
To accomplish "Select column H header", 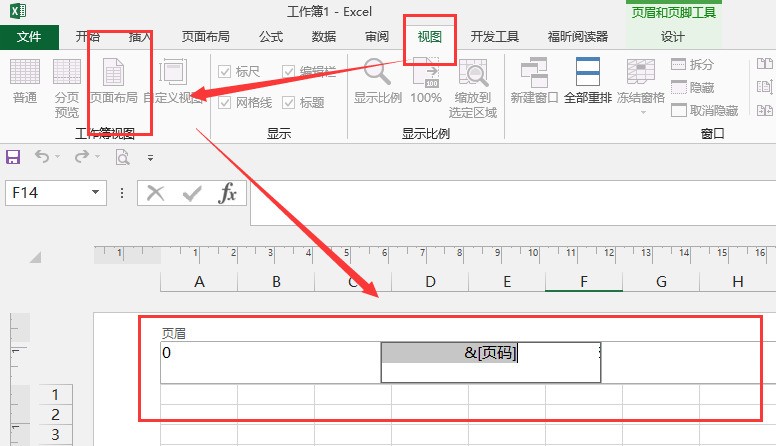I will [738, 282].
